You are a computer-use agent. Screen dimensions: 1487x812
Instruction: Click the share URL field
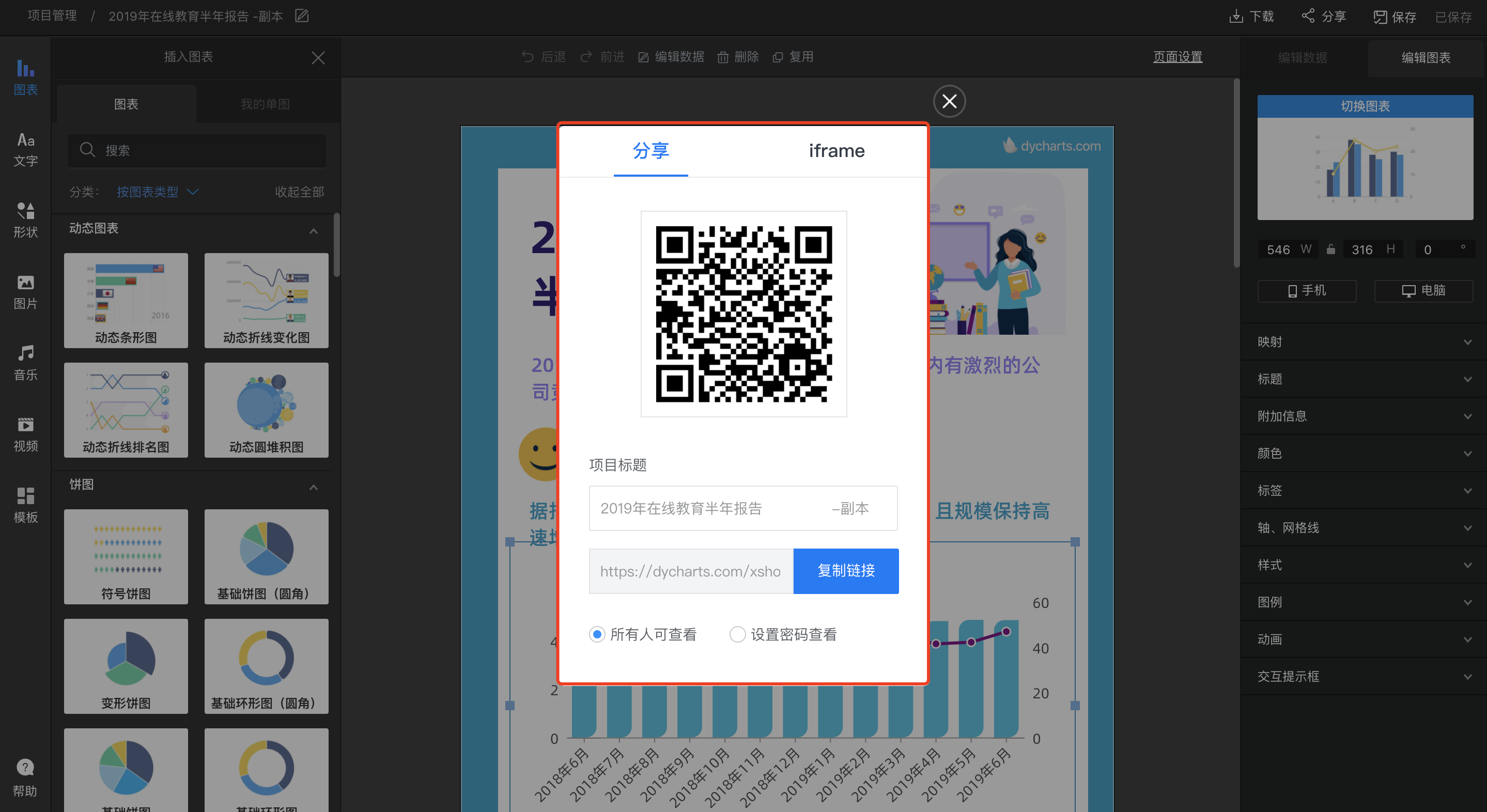pos(691,571)
